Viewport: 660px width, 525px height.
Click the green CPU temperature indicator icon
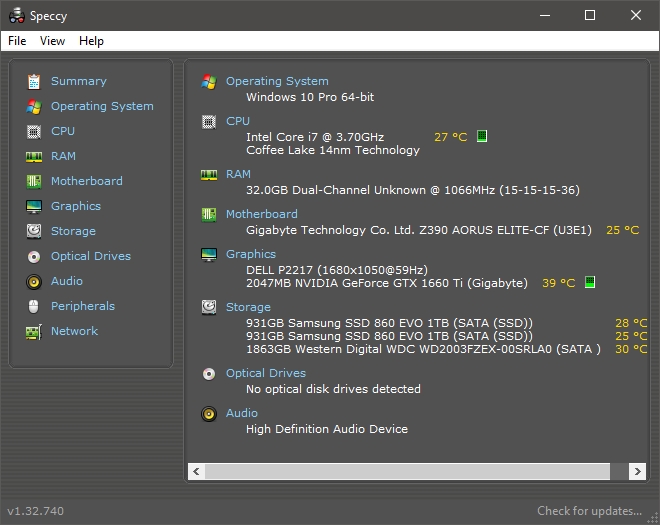tap(482, 136)
